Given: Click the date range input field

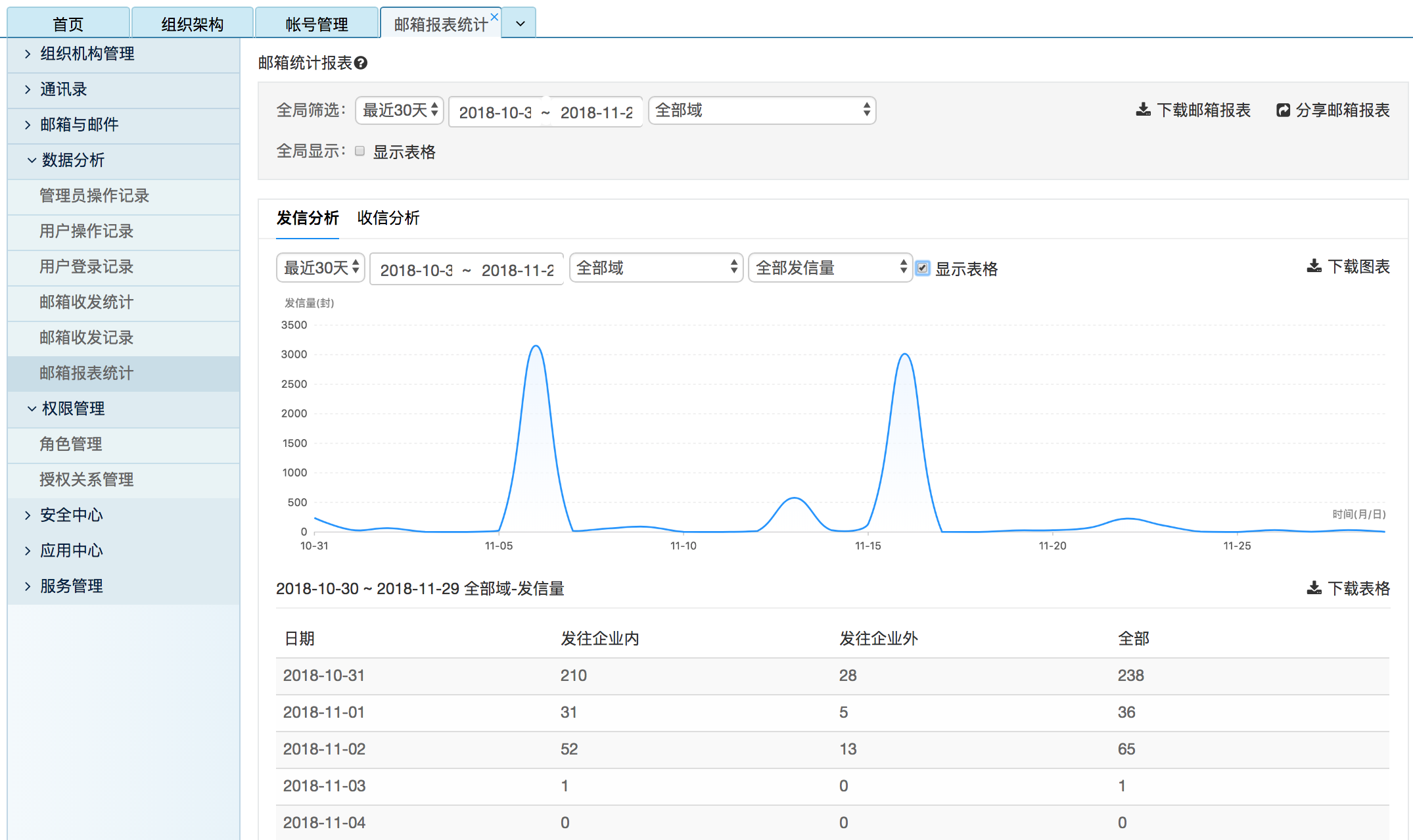Looking at the screenshot, I should [544, 112].
